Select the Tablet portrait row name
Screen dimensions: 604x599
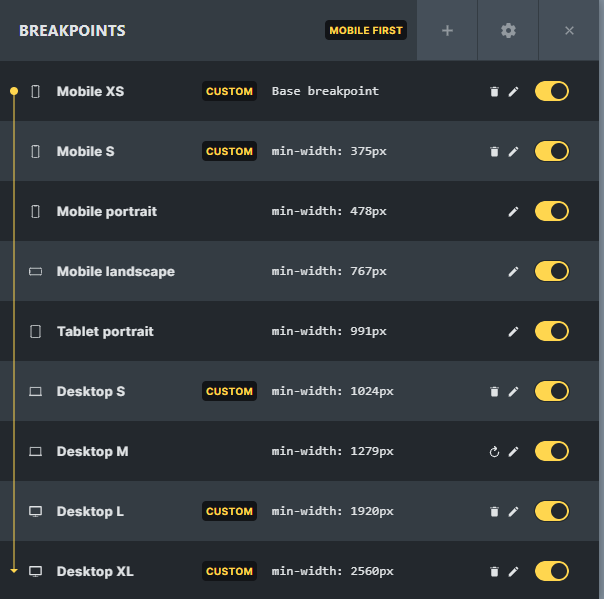pyautogui.click(x=105, y=332)
